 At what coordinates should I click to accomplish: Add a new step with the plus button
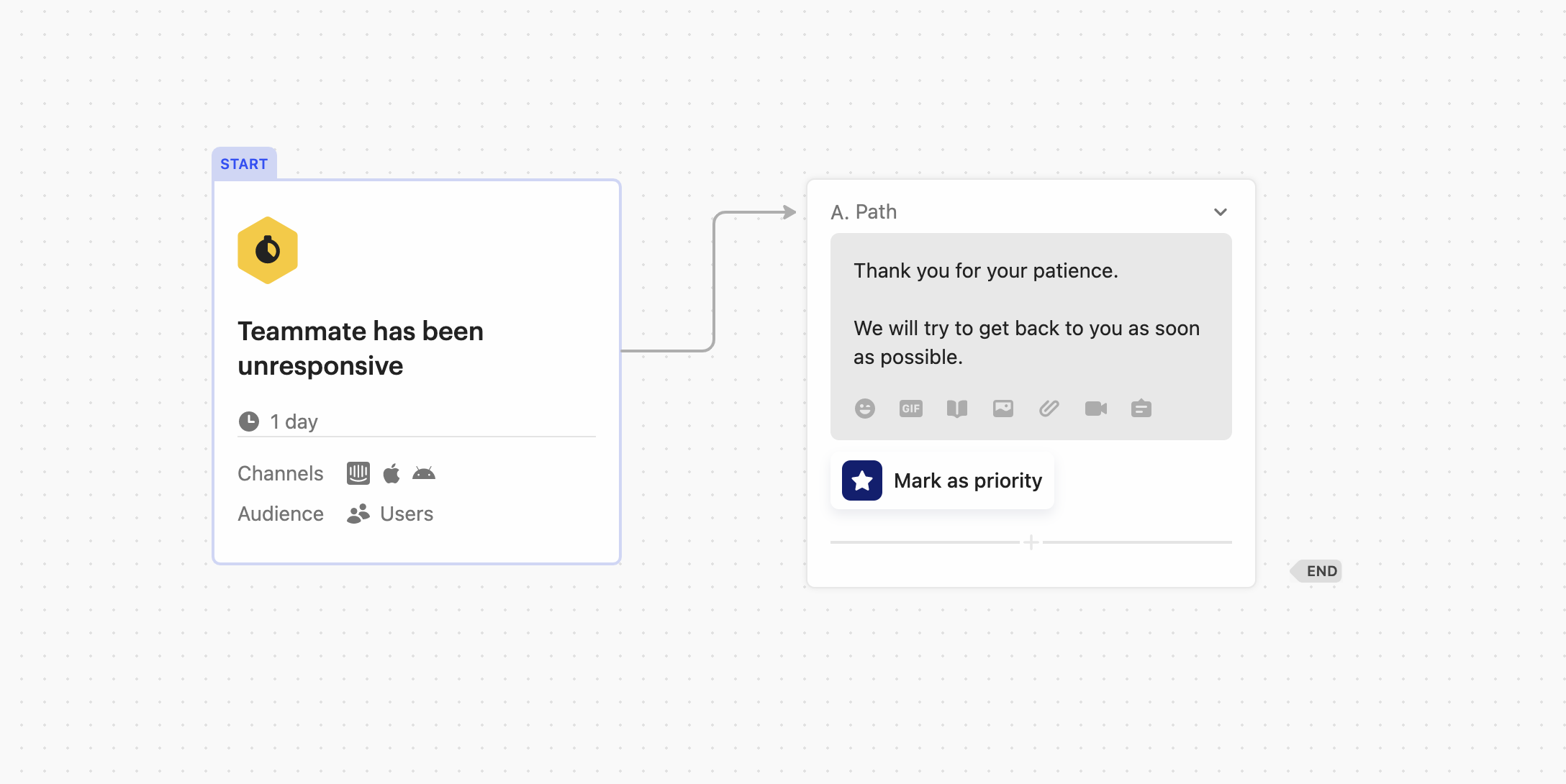point(1031,542)
